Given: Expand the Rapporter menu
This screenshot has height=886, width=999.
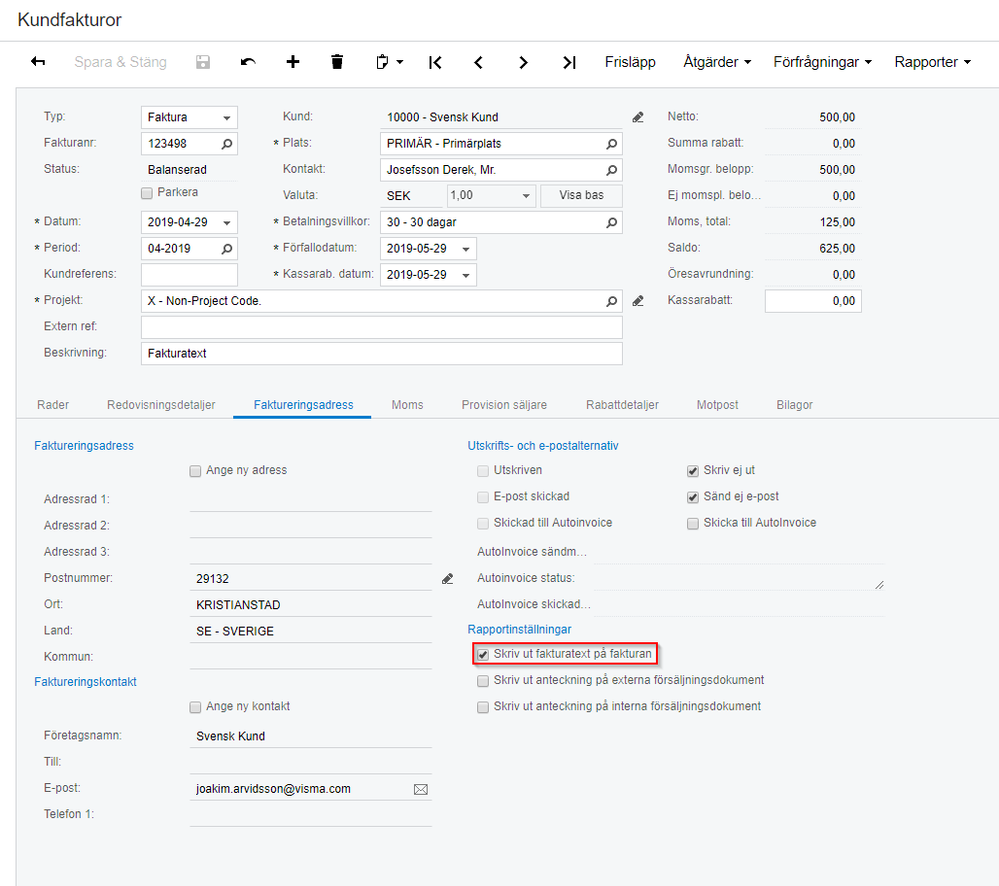Looking at the screenshot, I should pyautogui.click(x=933, y=62).
